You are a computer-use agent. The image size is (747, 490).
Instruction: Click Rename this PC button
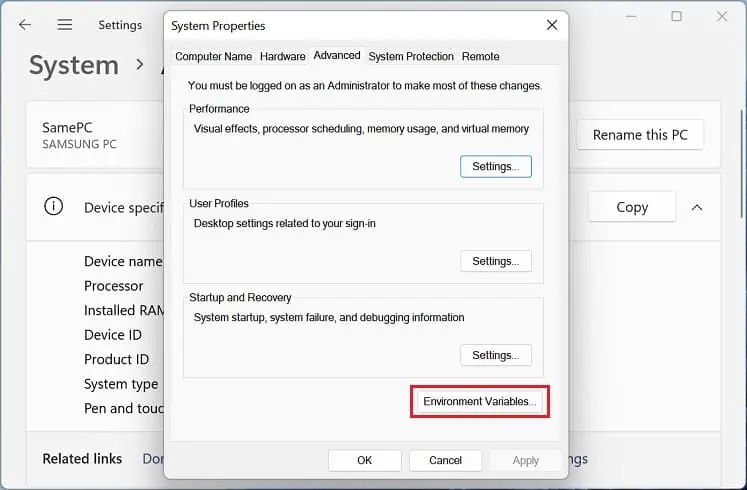[640, 135]
